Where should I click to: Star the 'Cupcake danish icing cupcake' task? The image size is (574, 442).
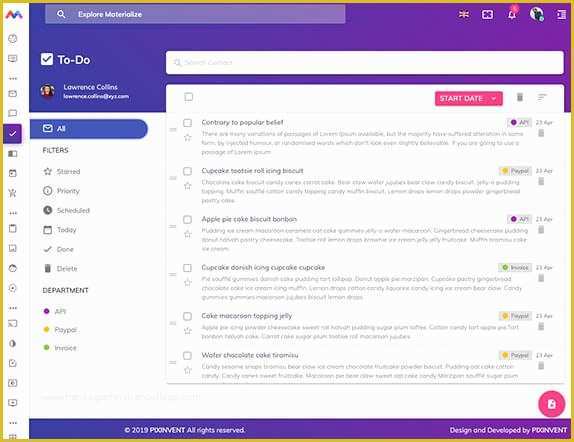(188, 283)
